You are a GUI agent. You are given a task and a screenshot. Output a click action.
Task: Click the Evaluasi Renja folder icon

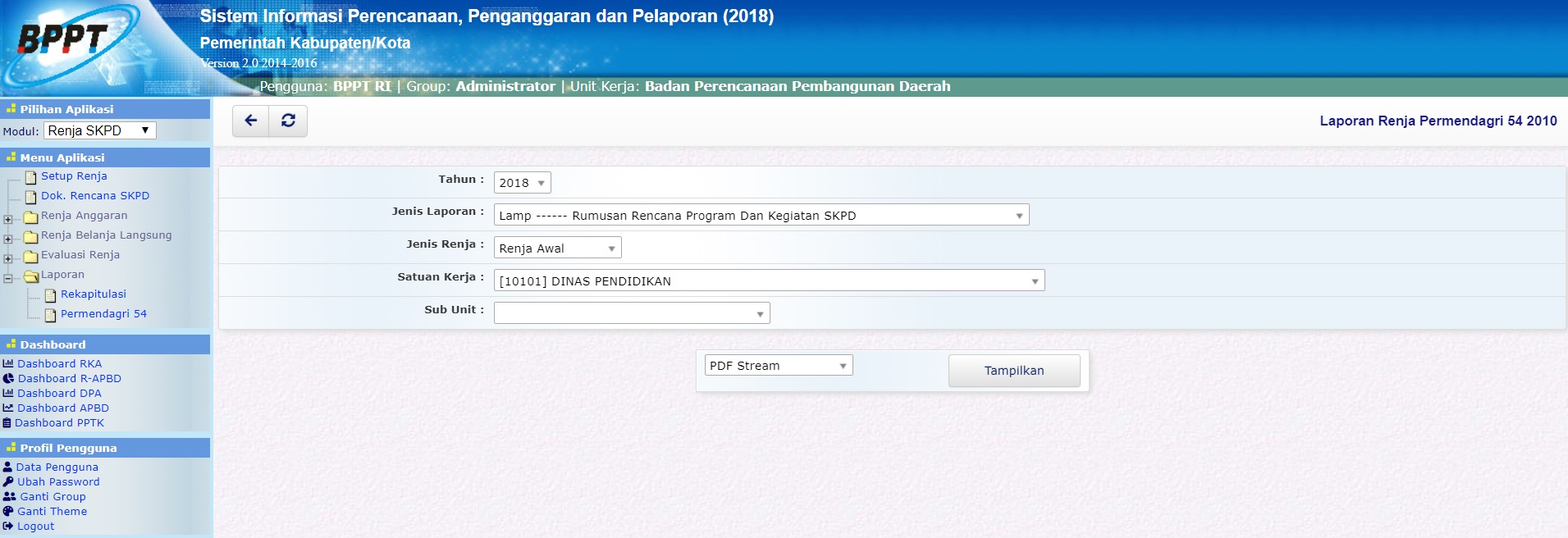pos(31,257)
